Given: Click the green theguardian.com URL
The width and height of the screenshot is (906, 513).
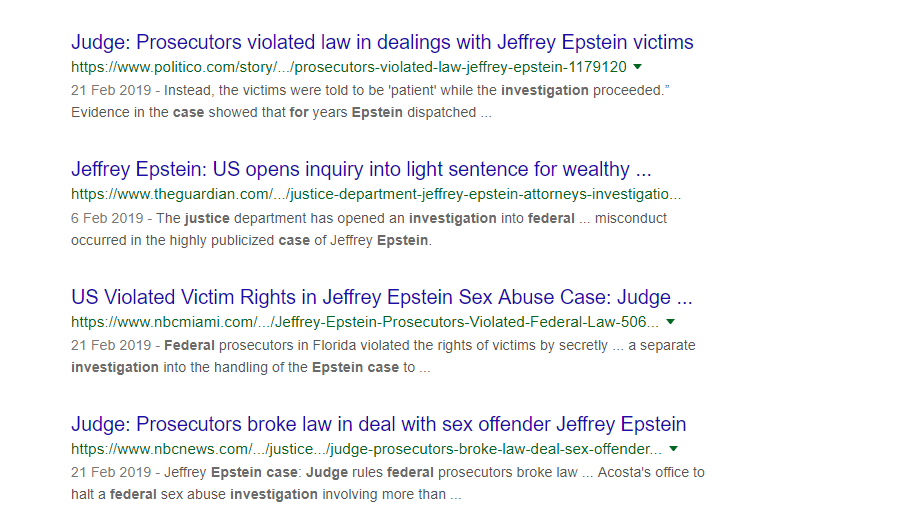Looking at the screenshot, I should pyautogui.click(x=376, y=194).
